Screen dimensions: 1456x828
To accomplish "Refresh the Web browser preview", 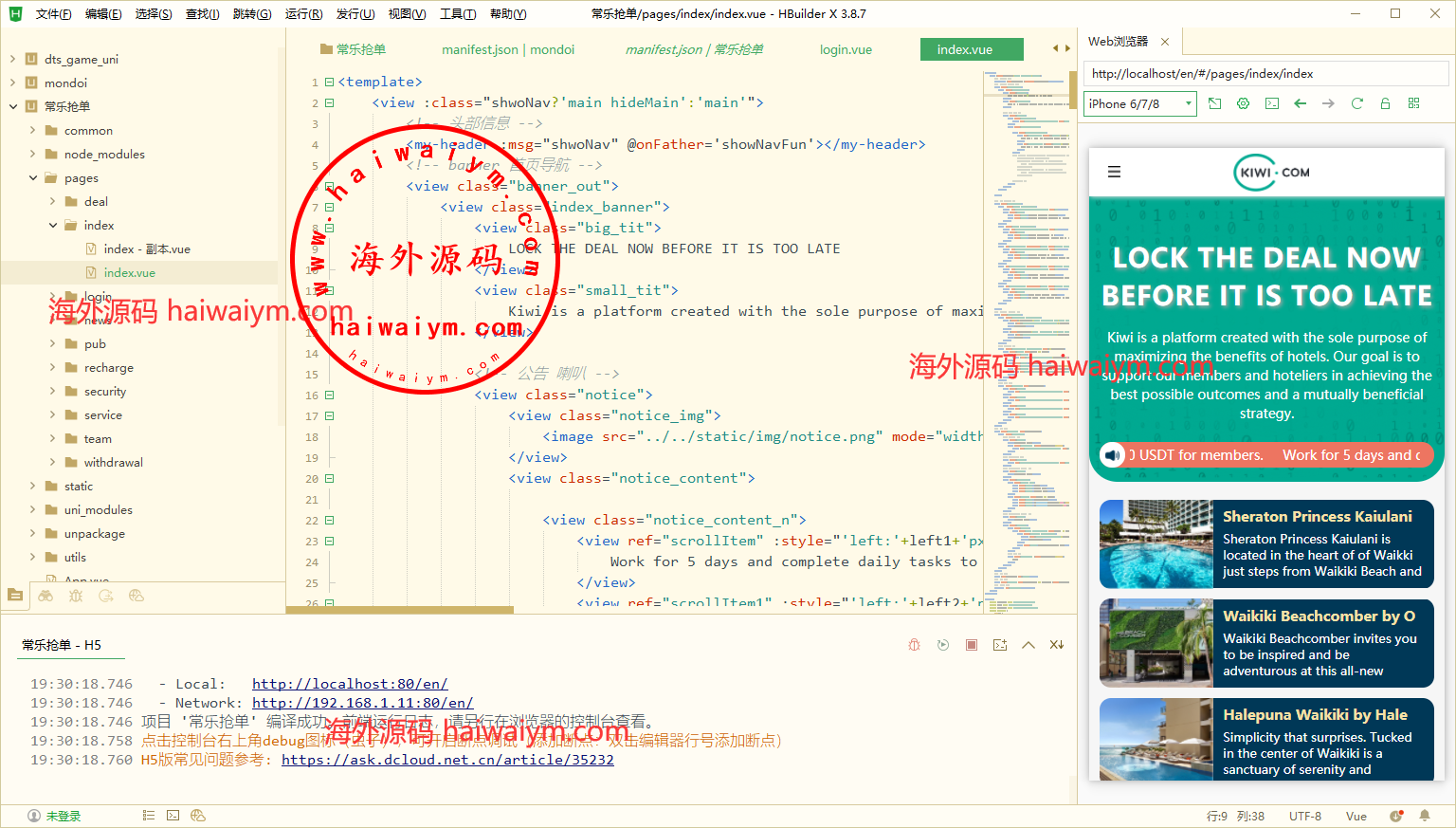I will (1356, 103).
